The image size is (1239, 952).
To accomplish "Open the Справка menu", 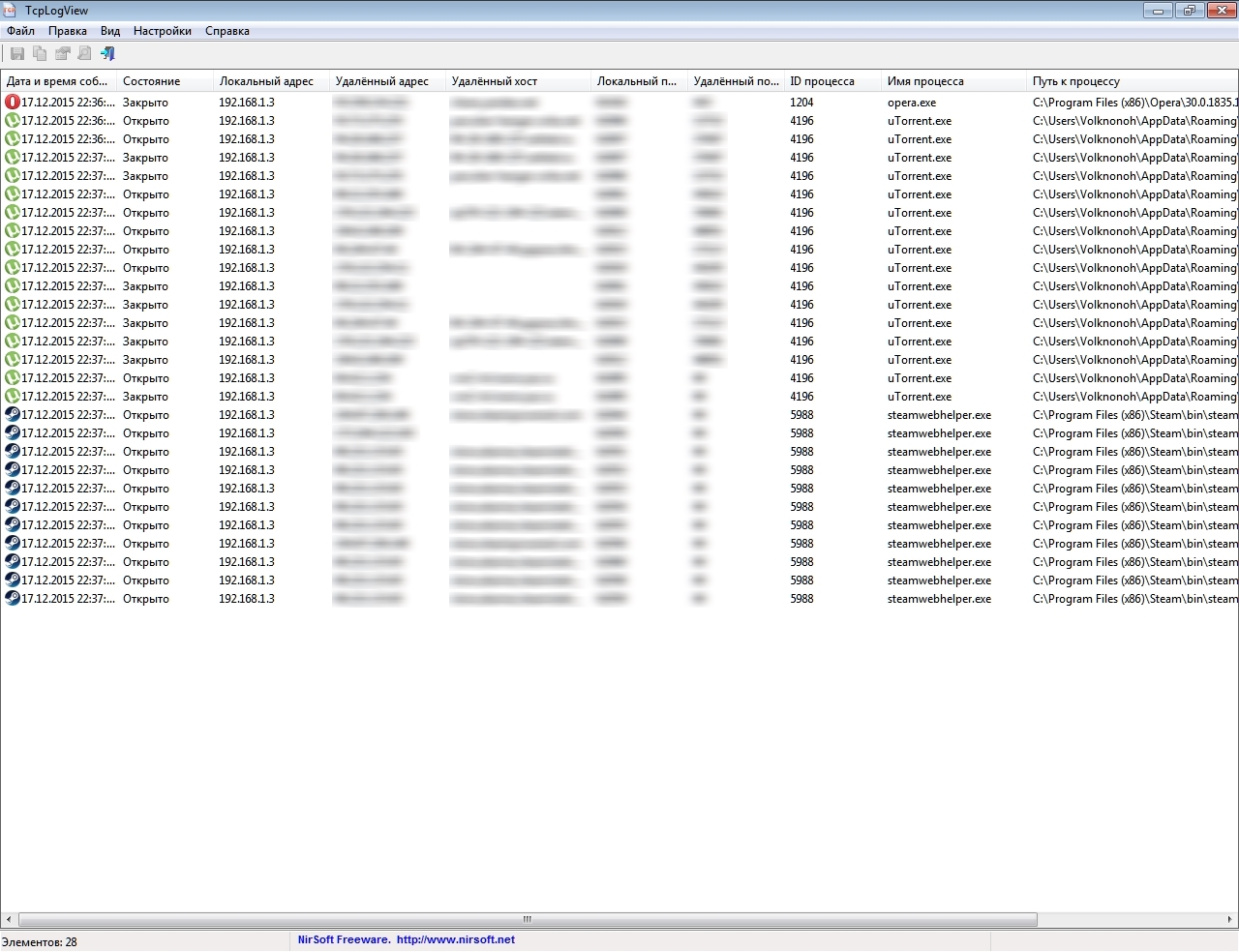I will point(227,31).
